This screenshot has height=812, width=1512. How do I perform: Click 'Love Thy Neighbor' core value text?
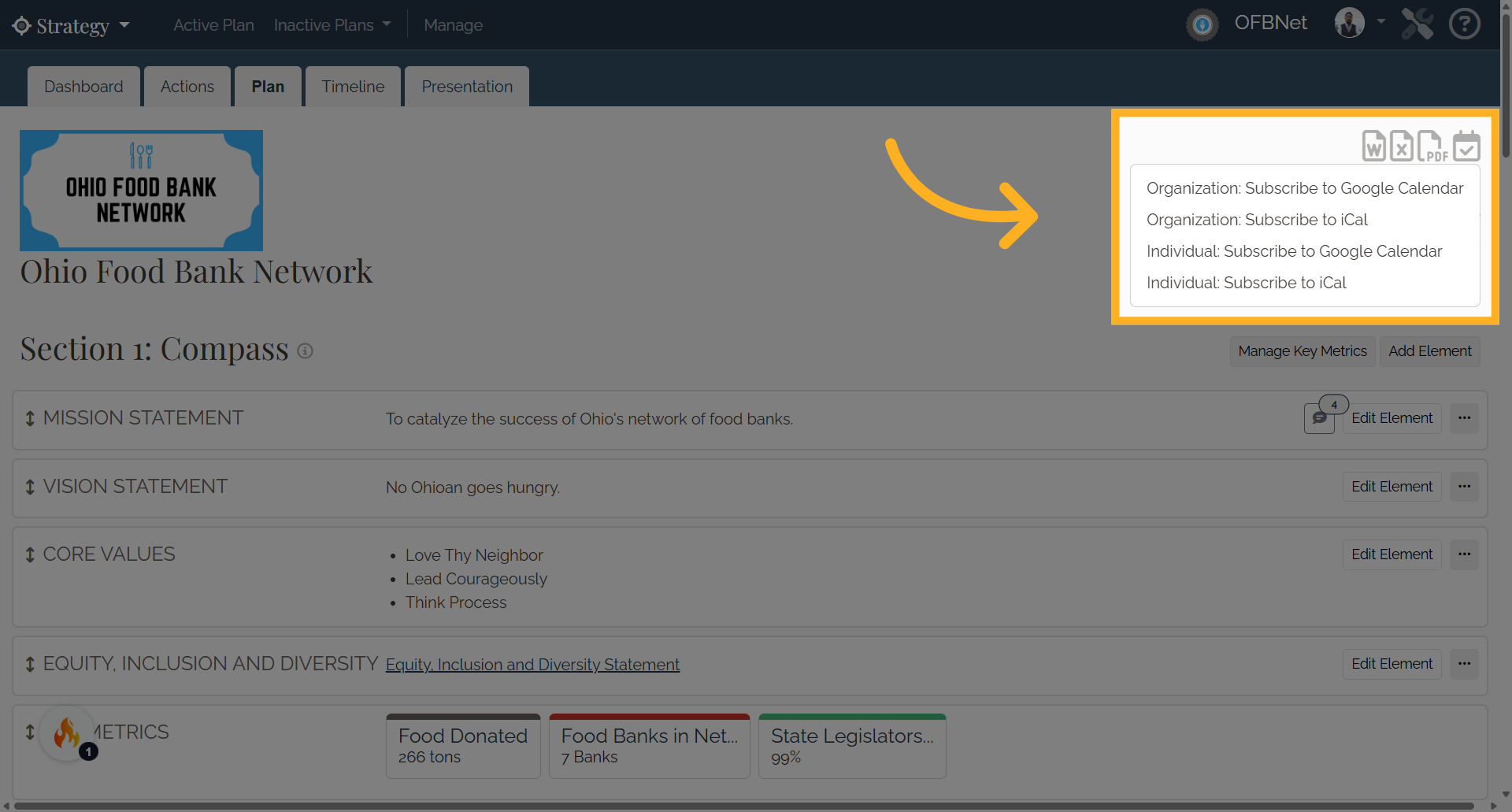point(474,555)
